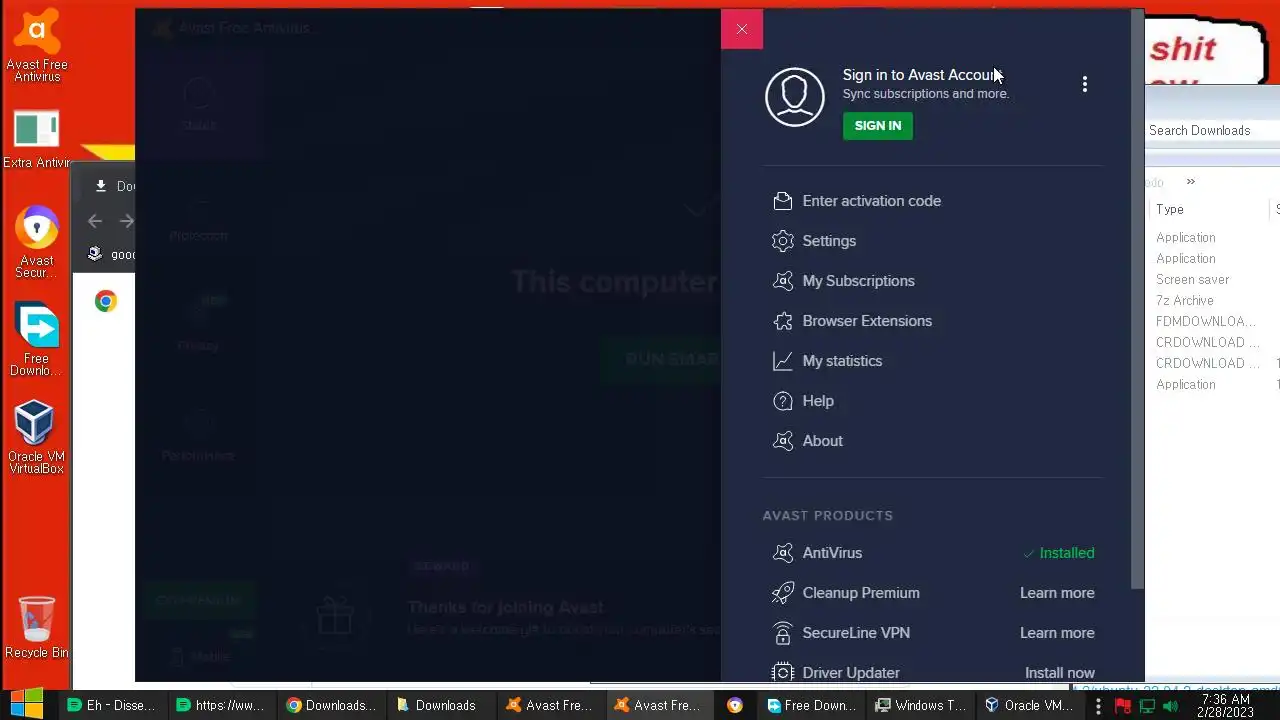
Task: Open Free Download Manager desktop shortcut
Action: click(36, 340)
